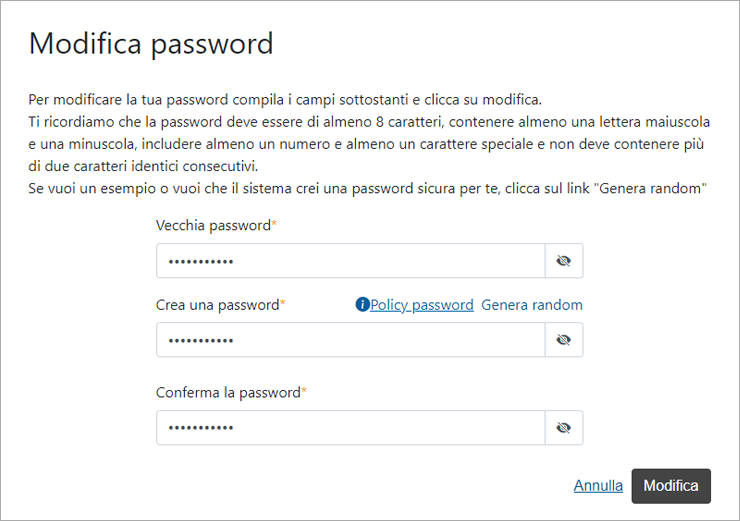Click the Modifica password dialog heading
The width and height of the screenshot is (740, 521).
[x=151, y=44]
